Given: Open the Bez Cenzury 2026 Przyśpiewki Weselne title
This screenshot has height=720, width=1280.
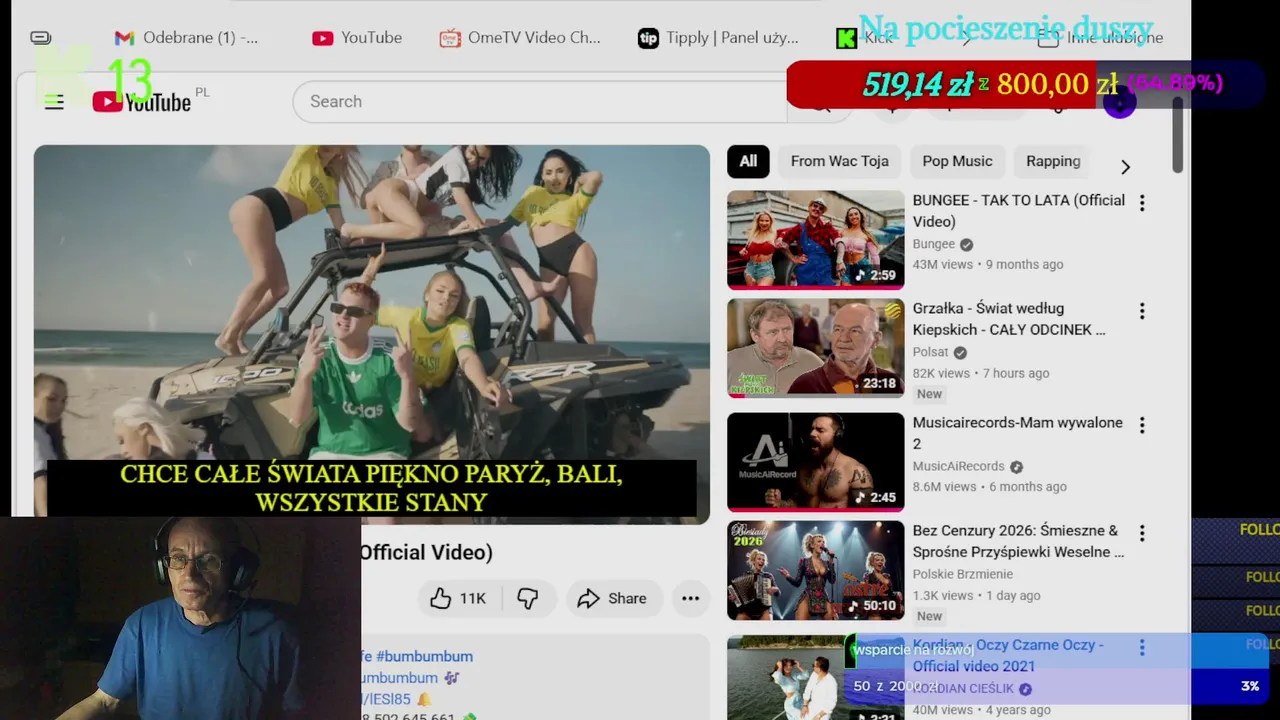Looking at the screenshot, I should pos(1018,541).
